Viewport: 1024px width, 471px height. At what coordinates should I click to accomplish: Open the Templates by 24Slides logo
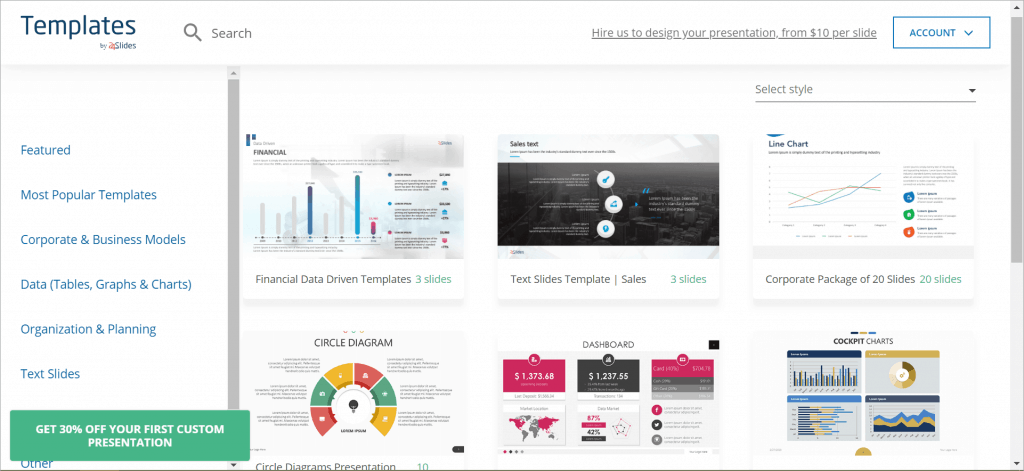point(78,32)
